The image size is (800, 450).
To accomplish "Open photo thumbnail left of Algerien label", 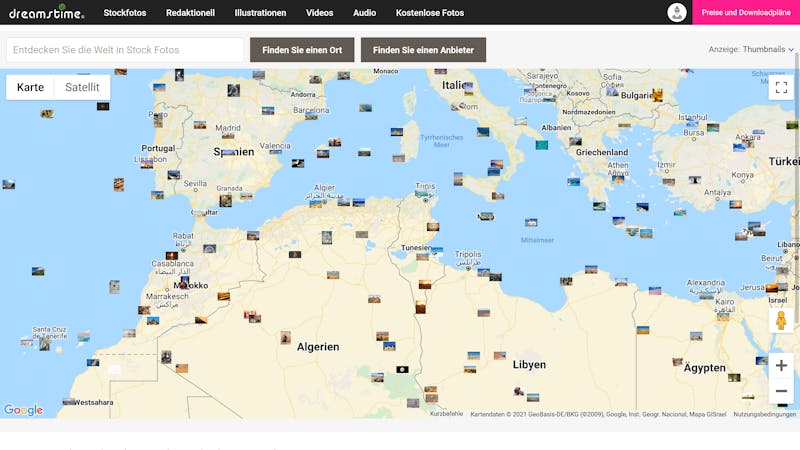I will 286,338.
